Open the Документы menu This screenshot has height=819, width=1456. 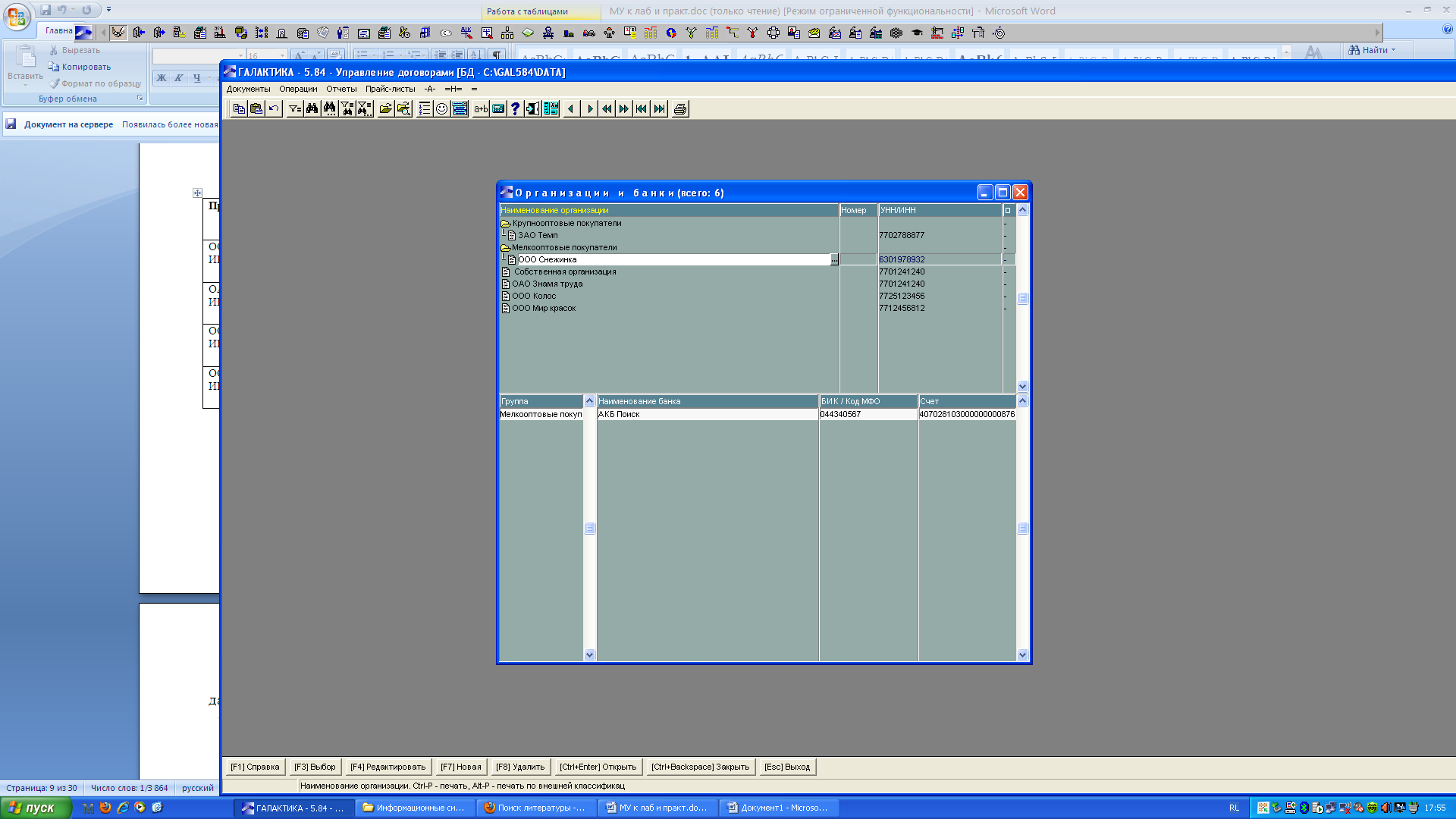tap(248, 89)
